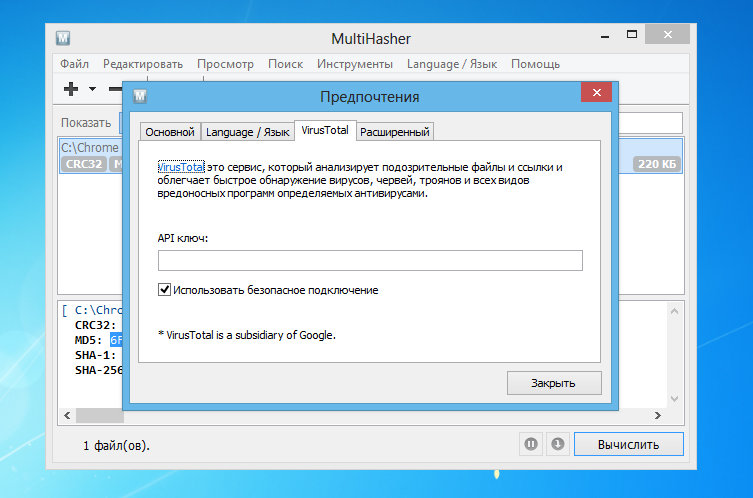The width and height of the screenshot is (753, 498).
Task: Open the Language / Язык menu
Action: pyautogui.click(x=452, y=64)
